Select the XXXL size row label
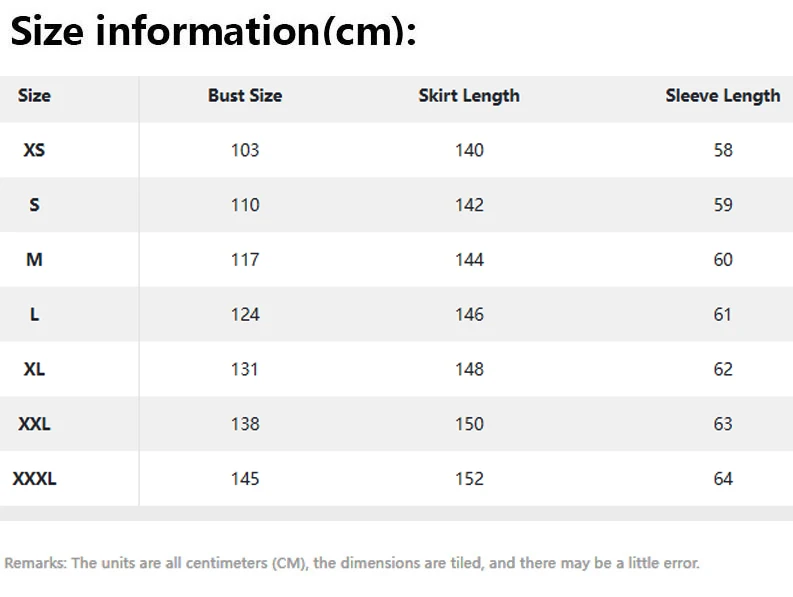 point(34,479)
